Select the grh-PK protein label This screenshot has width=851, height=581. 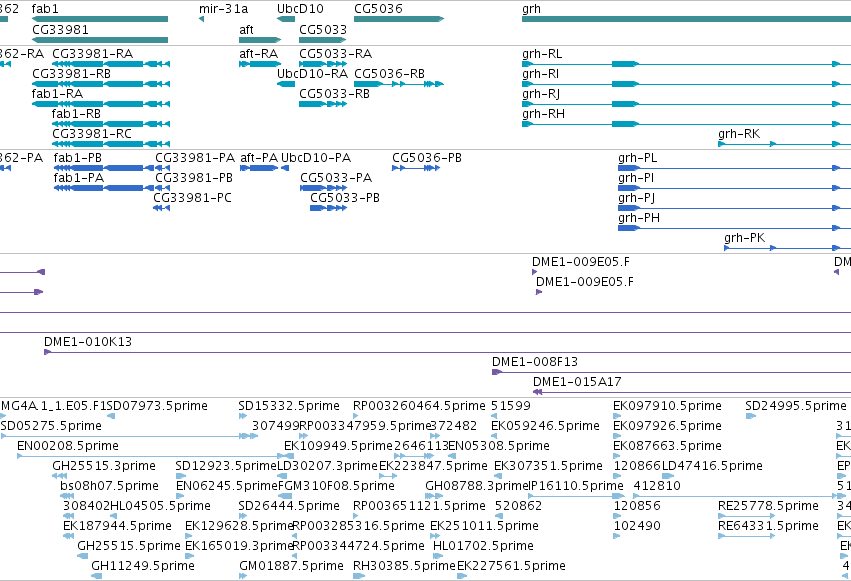click(x=745, y=238)
